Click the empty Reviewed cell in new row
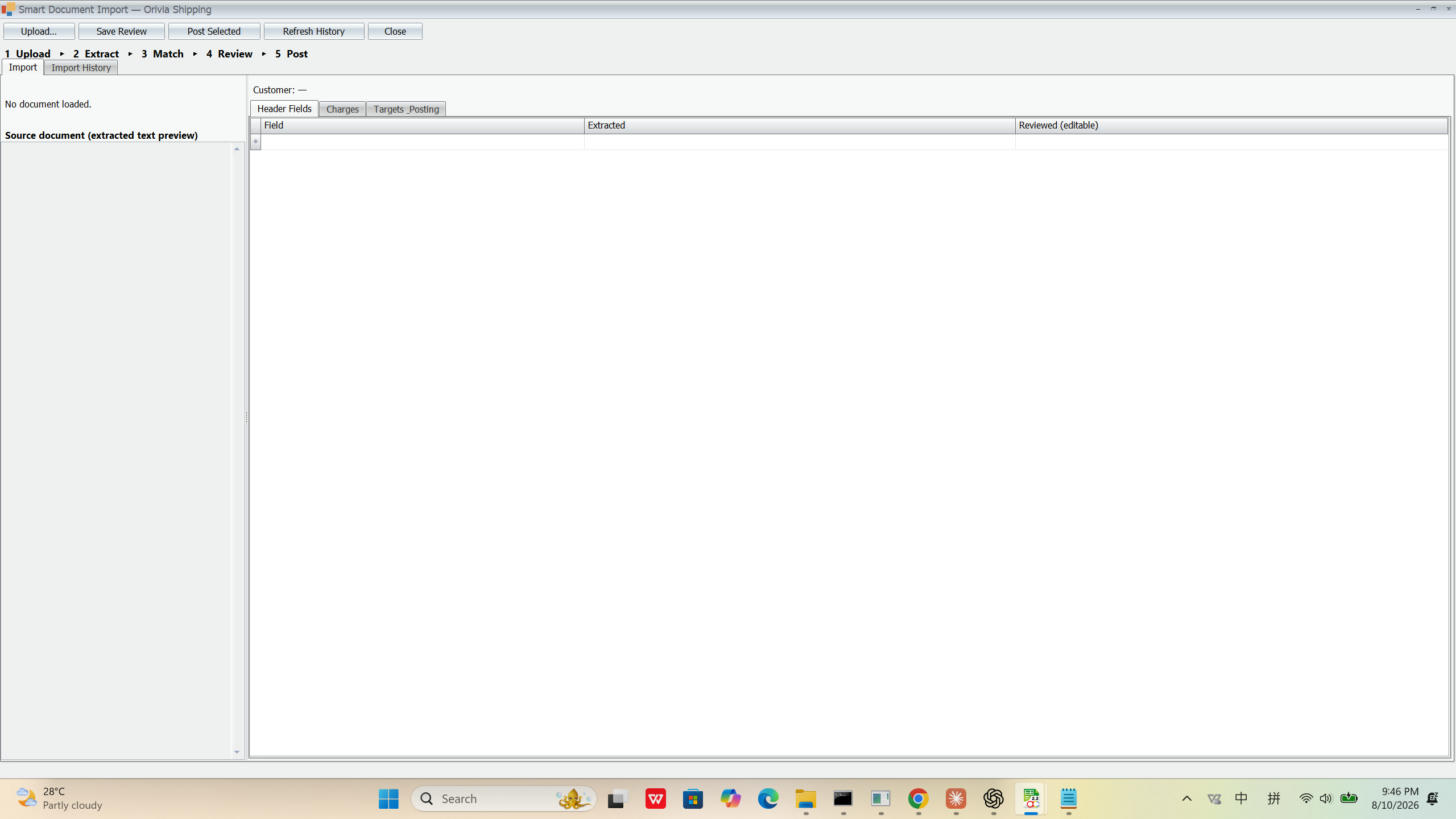This screenshot has height=819, width=1456. point(1231,142)
